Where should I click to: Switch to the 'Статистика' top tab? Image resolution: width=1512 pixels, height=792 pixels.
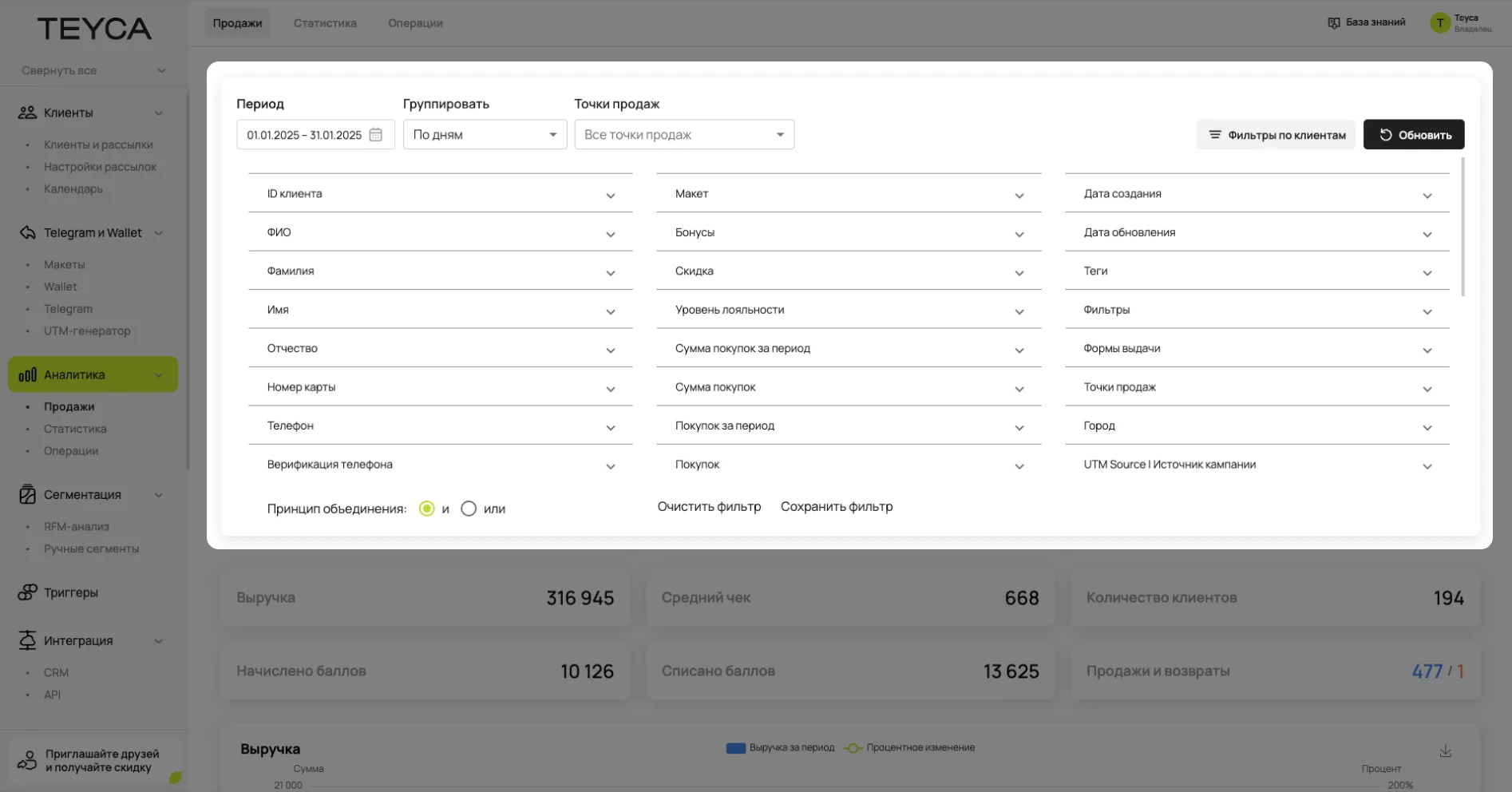[325, 23]
